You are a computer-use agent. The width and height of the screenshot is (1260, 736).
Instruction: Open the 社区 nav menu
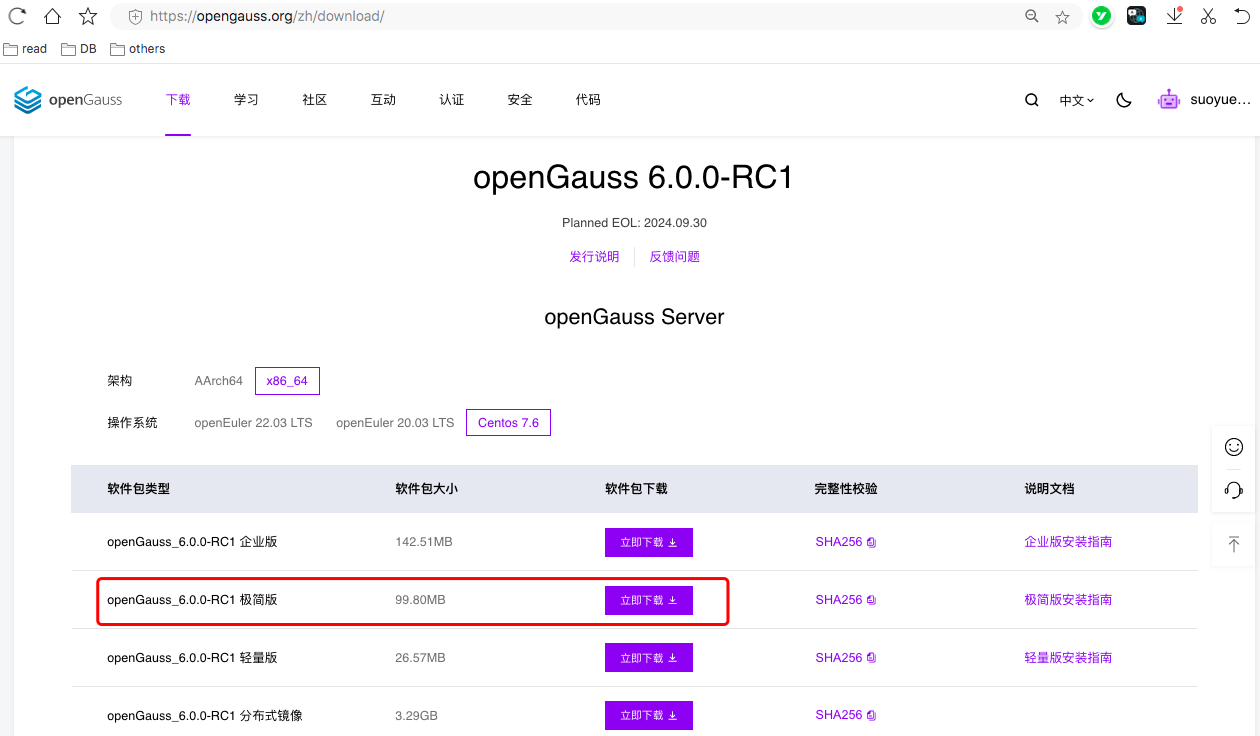click(x=315, y=100)
